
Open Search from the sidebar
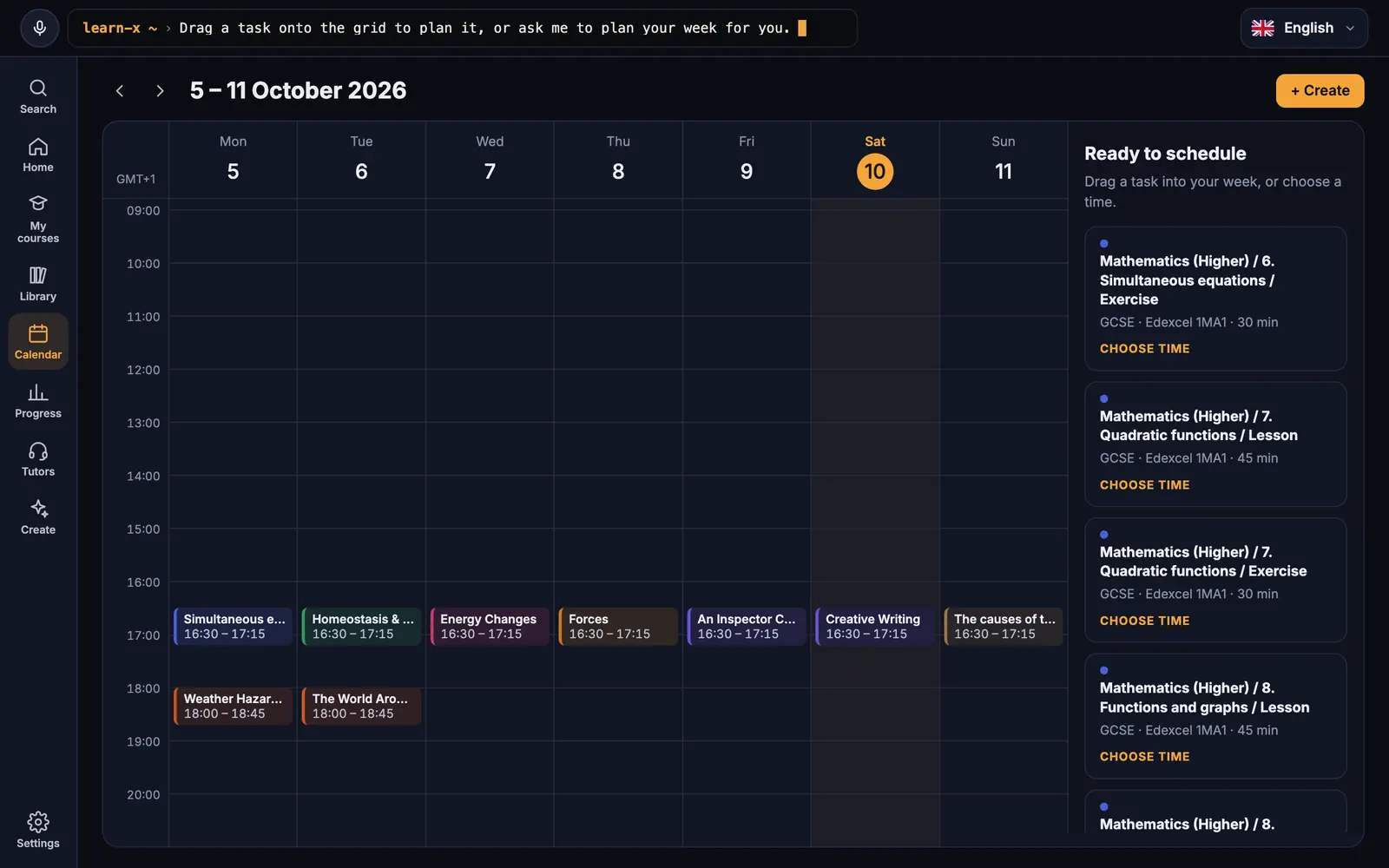click(x=38, y=96)
